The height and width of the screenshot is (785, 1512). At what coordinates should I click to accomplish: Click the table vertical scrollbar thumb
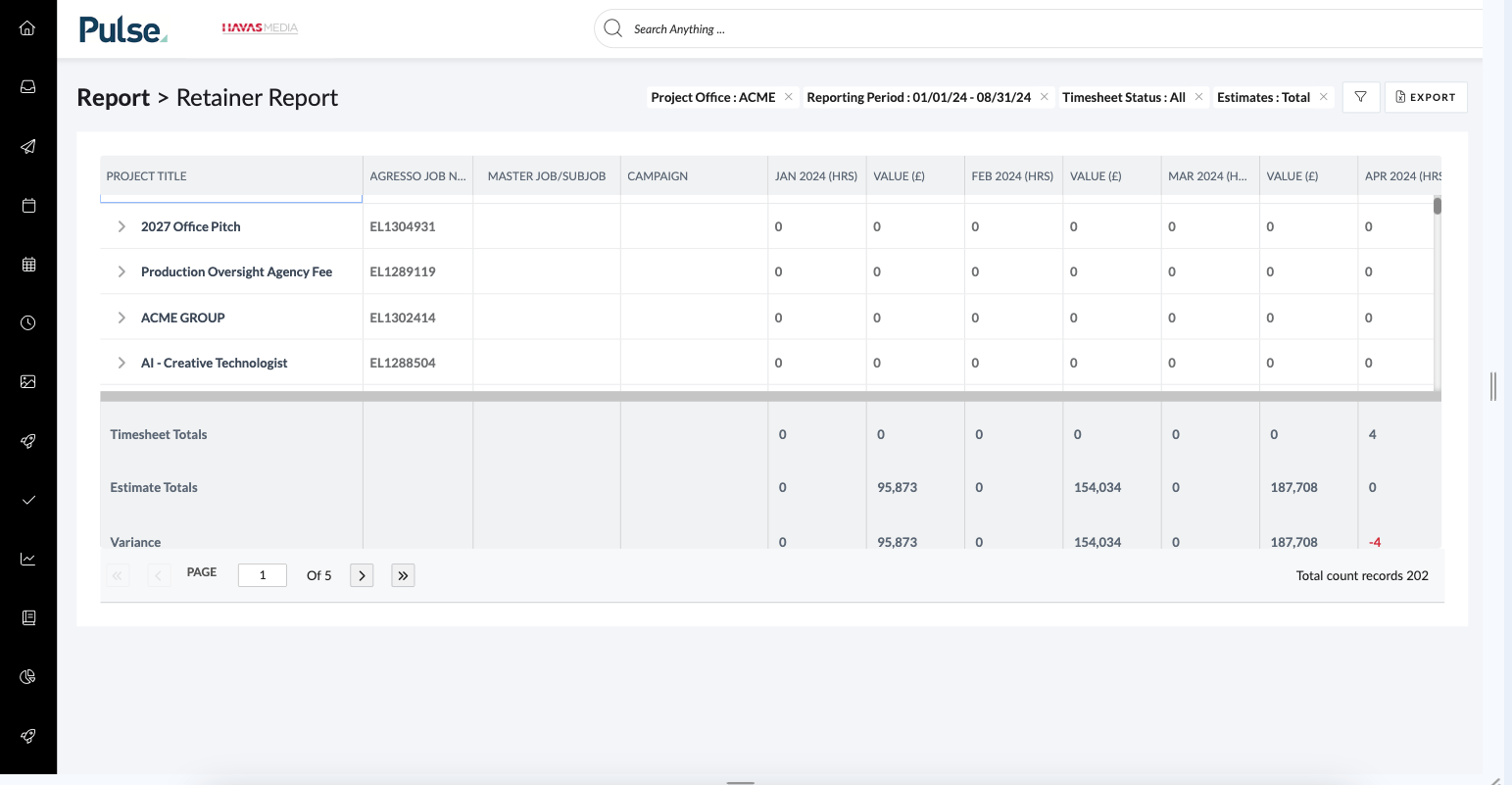[x=1438, y=205]
